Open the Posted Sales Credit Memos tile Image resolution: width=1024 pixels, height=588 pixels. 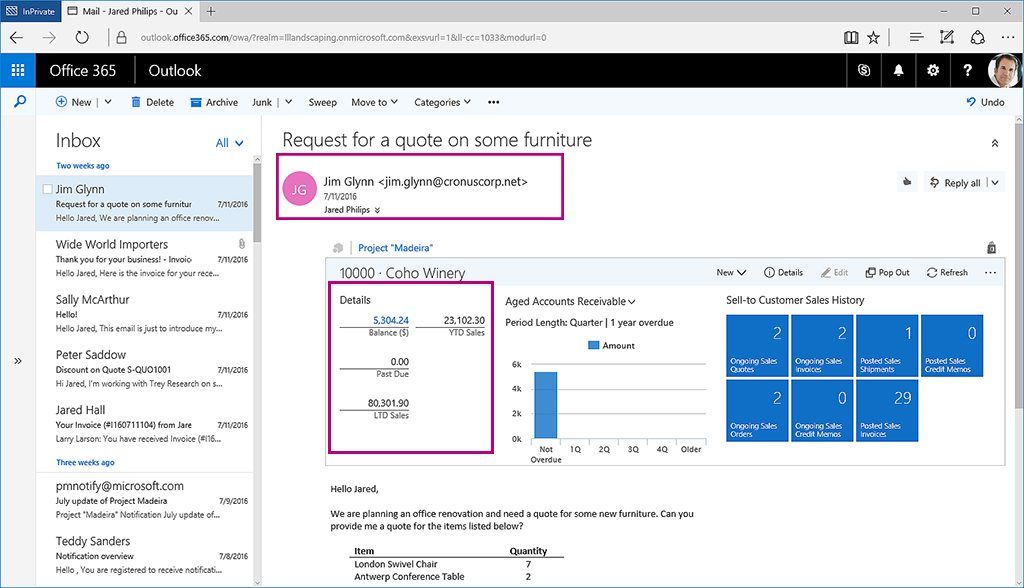coord(952,346)
